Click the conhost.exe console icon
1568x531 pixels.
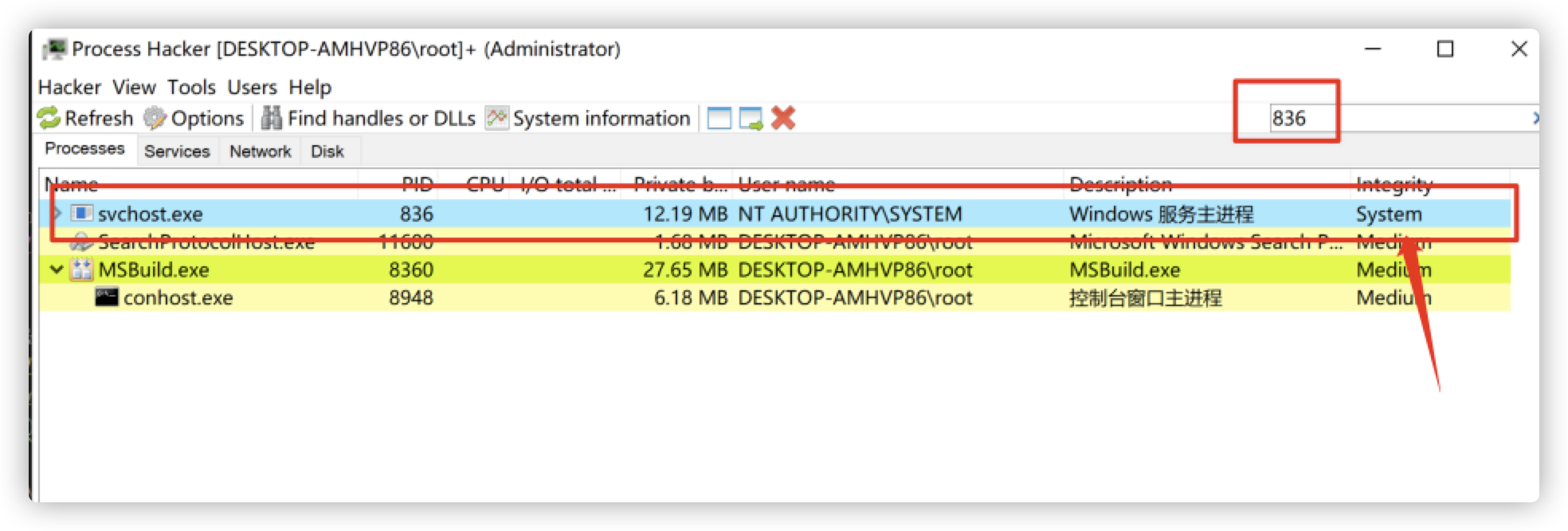coord(107,297)
